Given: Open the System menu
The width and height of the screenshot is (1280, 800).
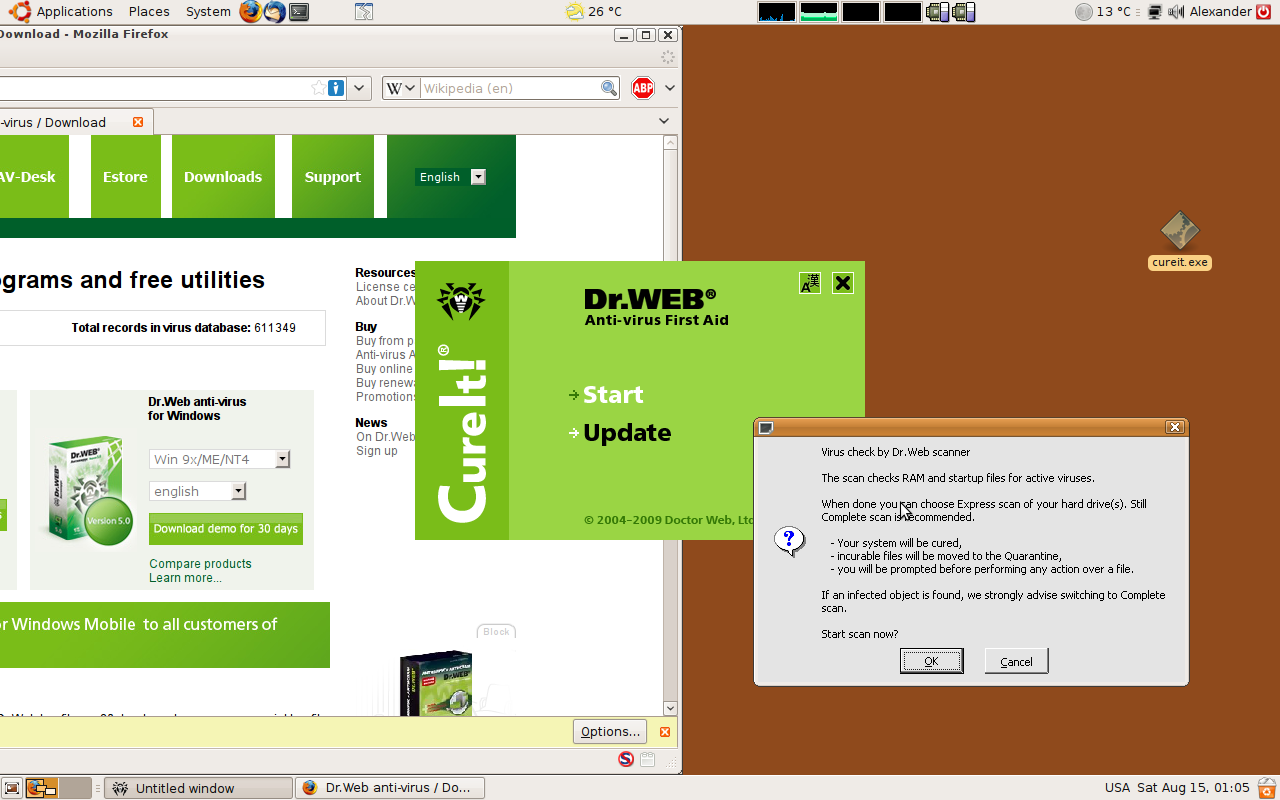Looking at the screenshot, I should (x=208, y=12).
